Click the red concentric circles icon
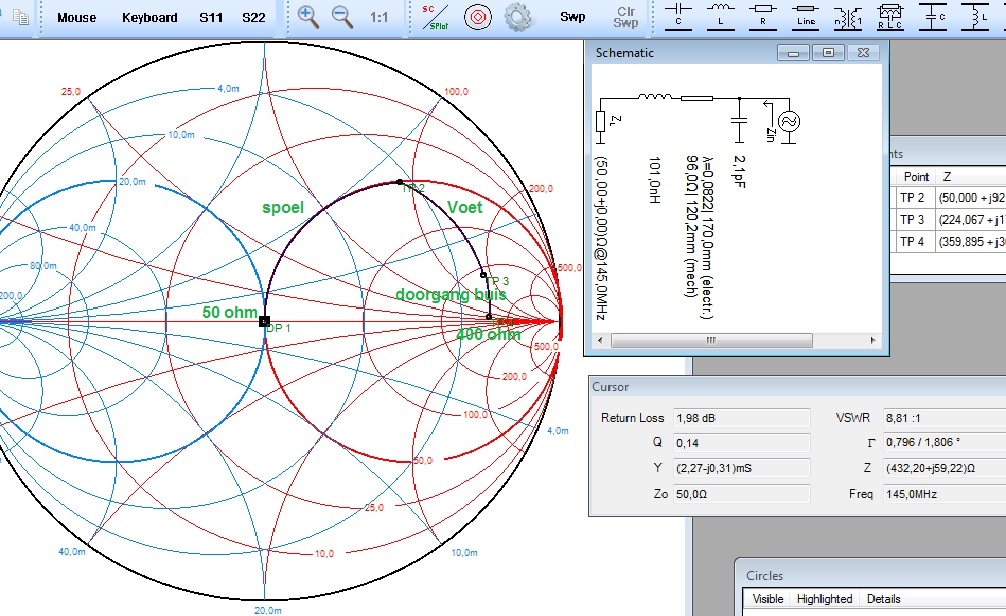This screenshot has height=616, width=1006. click(x=477, y=17)
